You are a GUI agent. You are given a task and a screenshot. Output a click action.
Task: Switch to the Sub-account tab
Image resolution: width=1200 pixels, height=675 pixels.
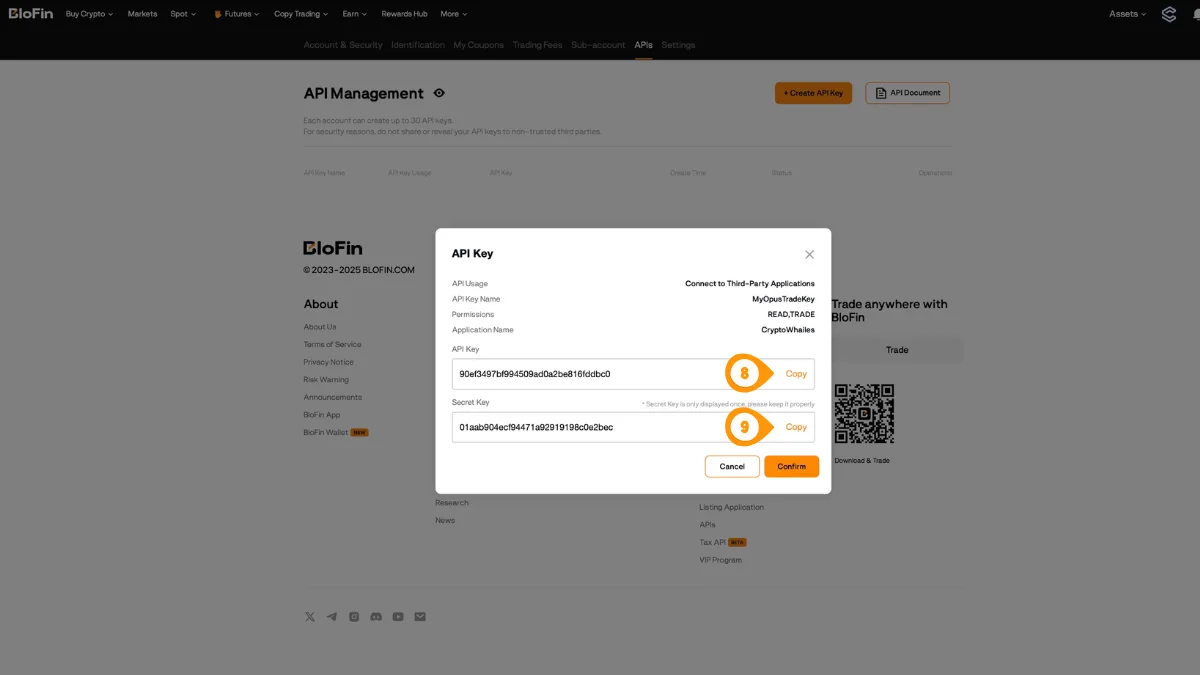(598, 45)
